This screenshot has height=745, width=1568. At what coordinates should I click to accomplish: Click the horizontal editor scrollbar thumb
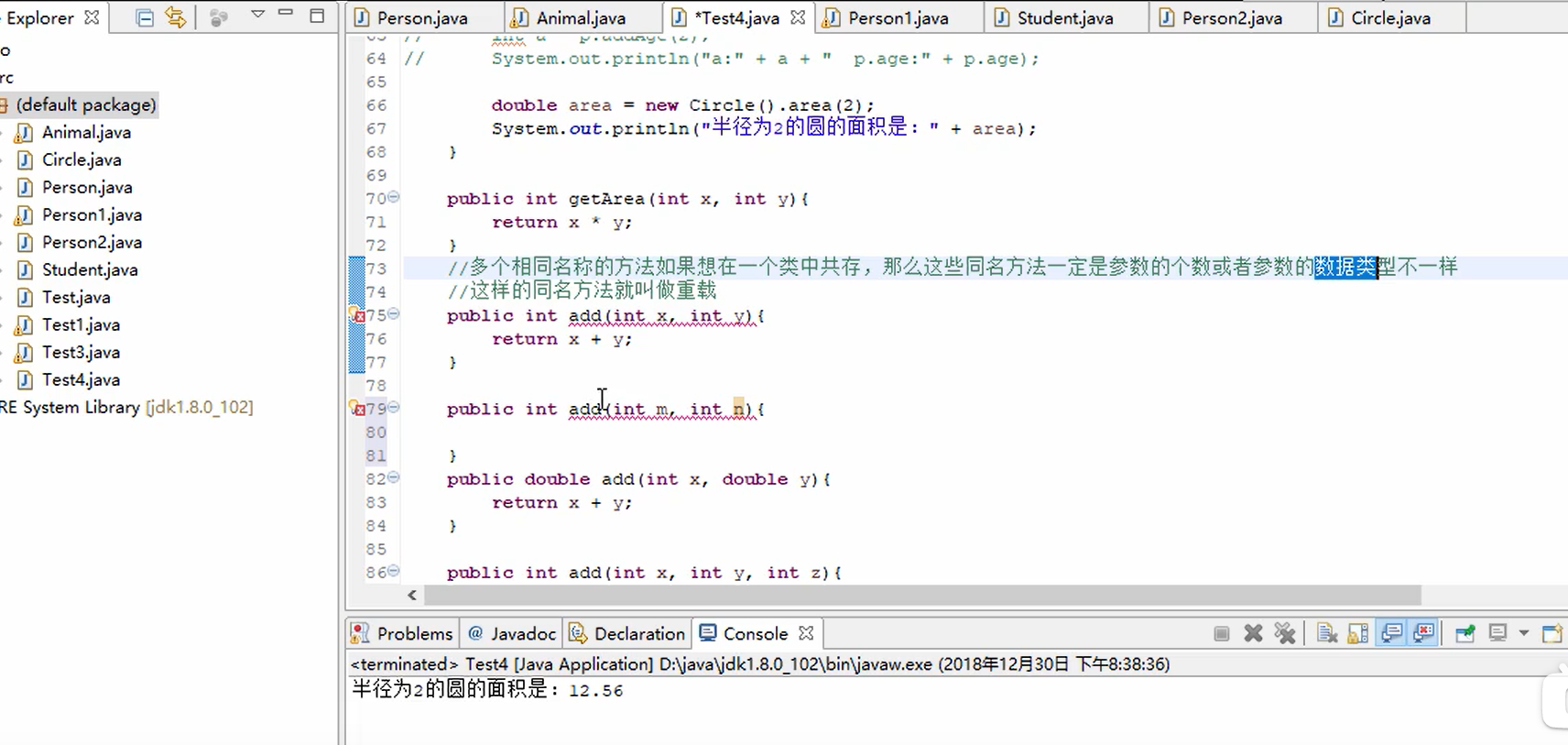(922, 596)
